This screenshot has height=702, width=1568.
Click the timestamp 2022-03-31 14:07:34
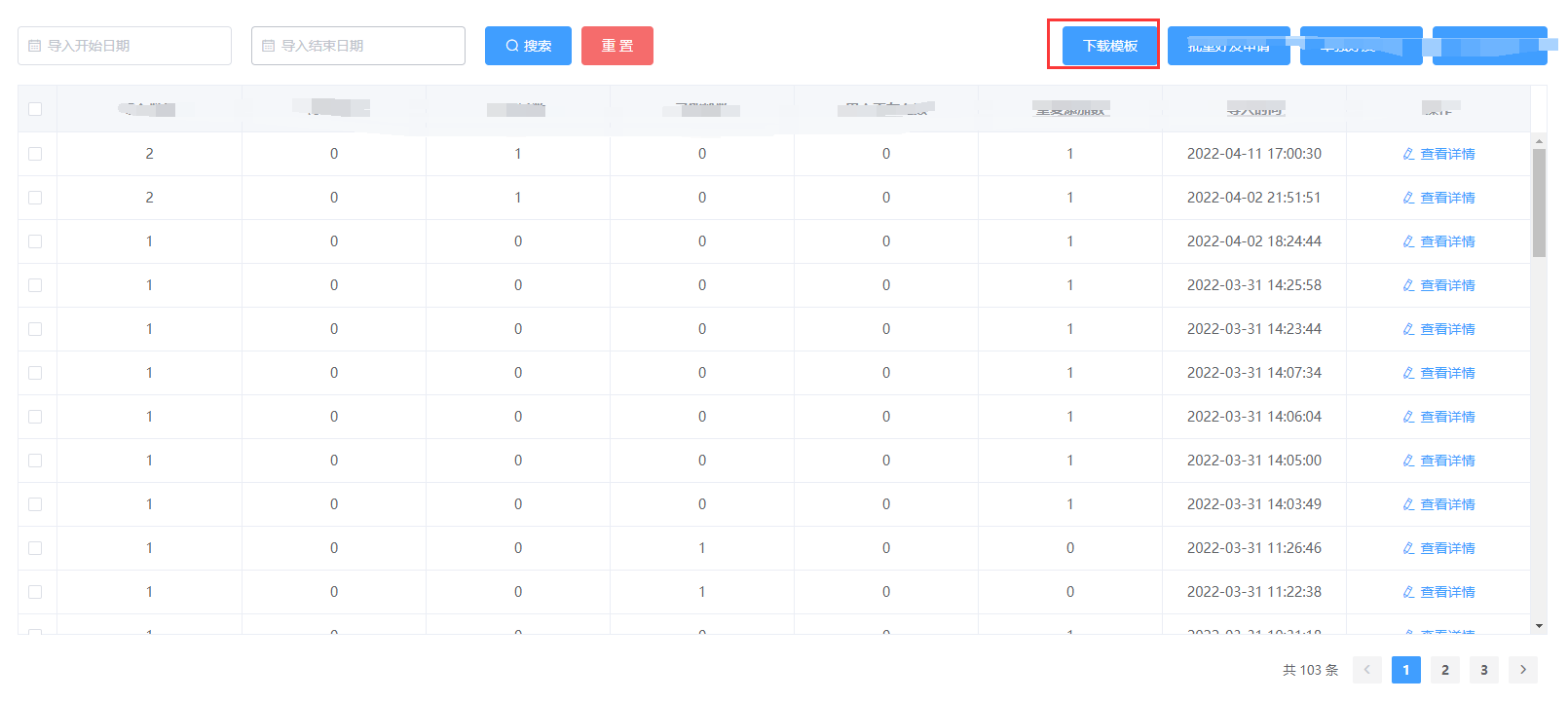point(1254,373)
